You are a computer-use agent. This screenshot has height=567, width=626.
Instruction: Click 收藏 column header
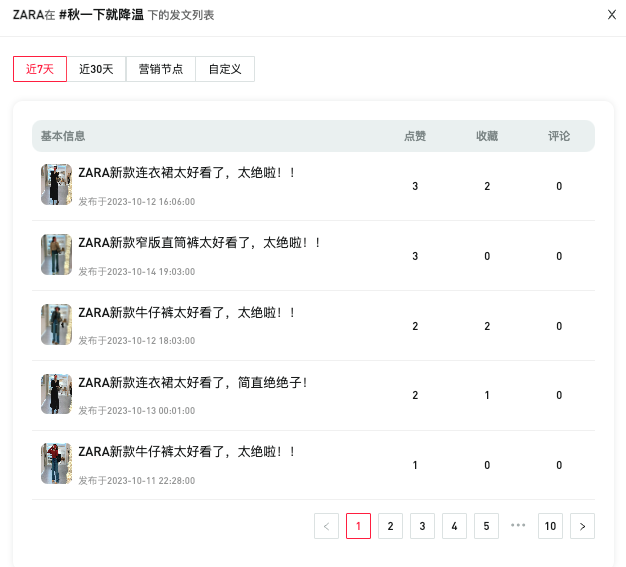click(487, 136)
